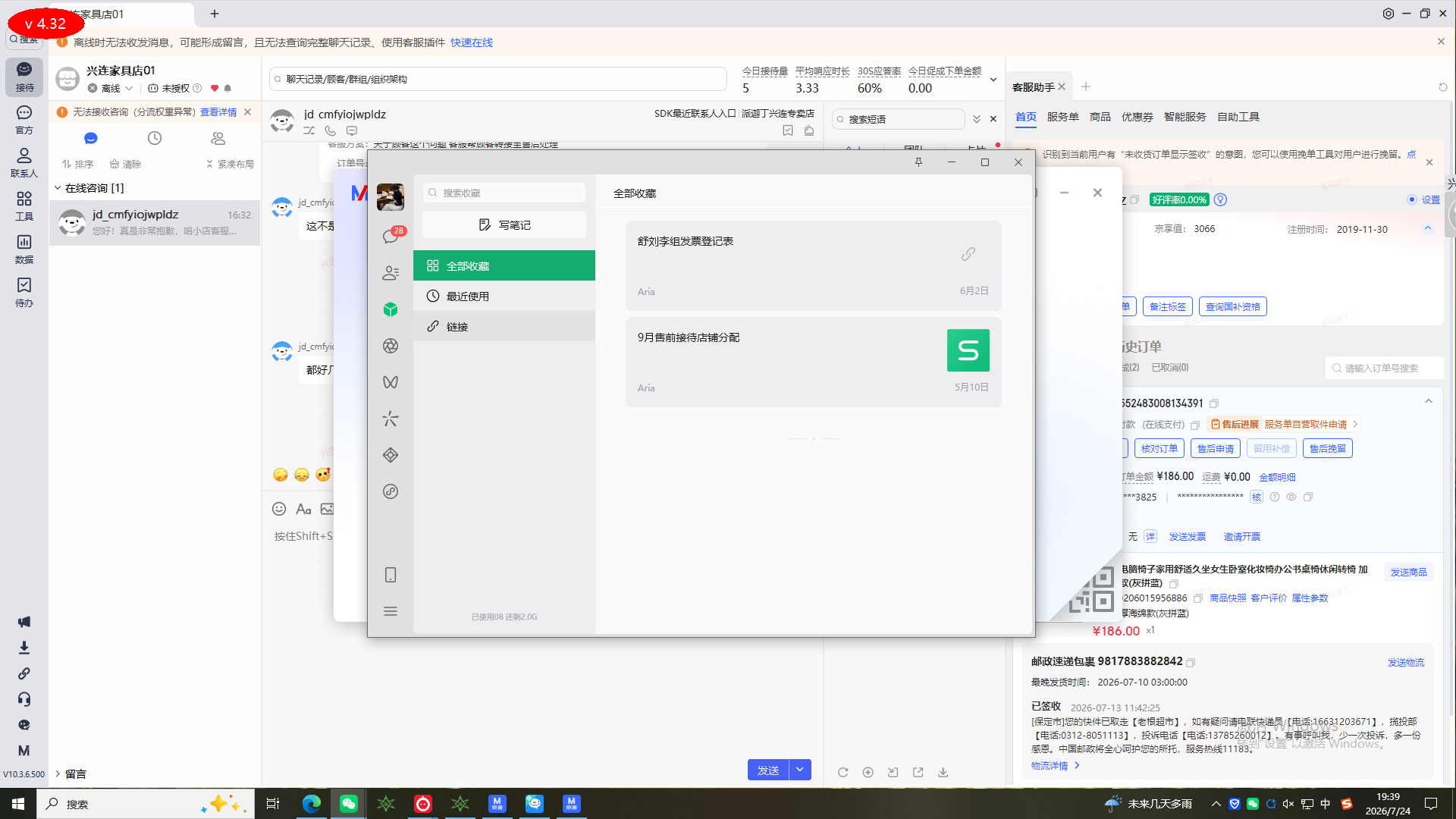Open WeChat chats with the 28 badge
Viewport: 1456px width, 819px height.
[391, 236]
